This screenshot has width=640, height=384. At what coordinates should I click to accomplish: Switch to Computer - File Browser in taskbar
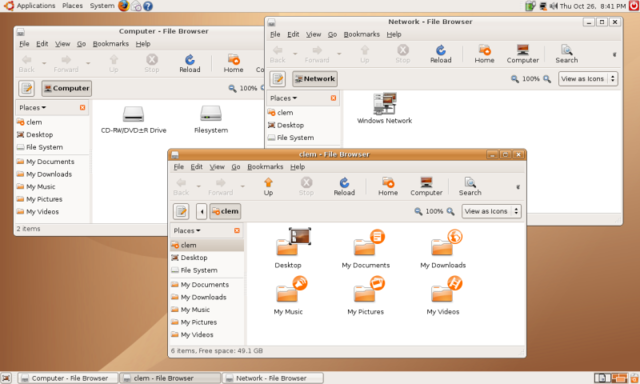pos(69,378)
